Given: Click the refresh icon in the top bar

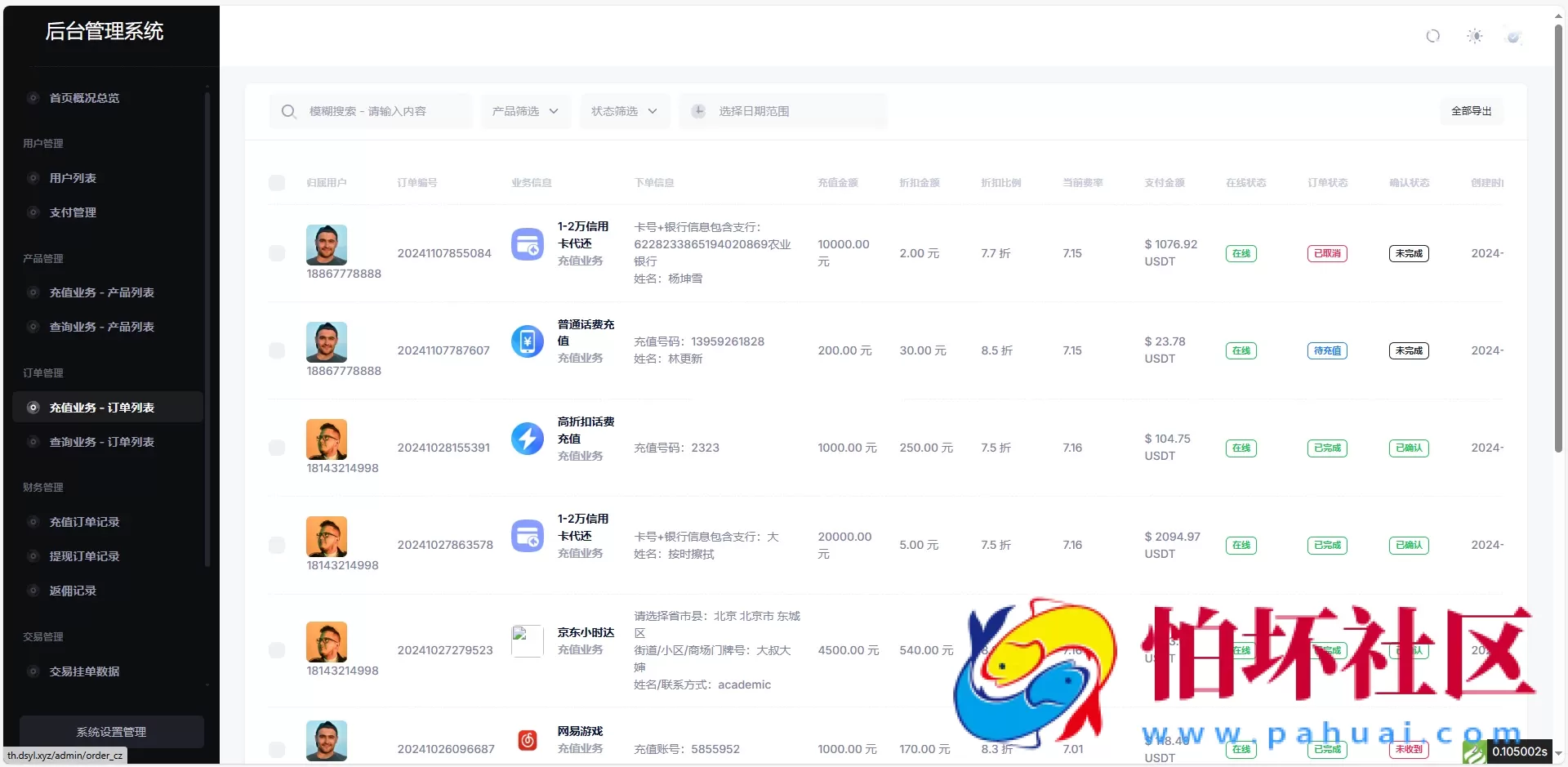Looking at the screenshot, I should [x=1433, y=36].
